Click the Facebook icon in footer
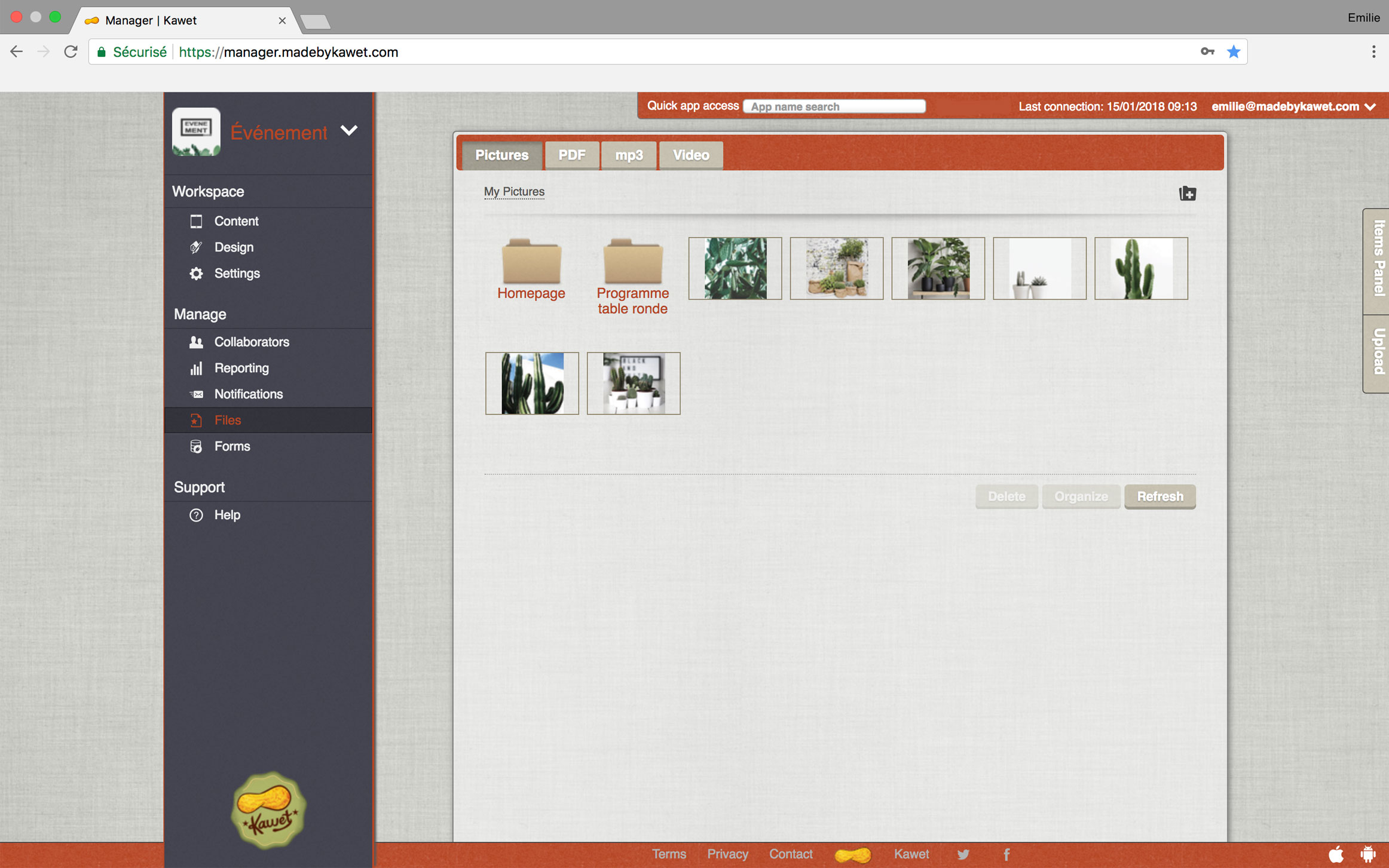This screenshot has width=1389, height=868. 1006,854
